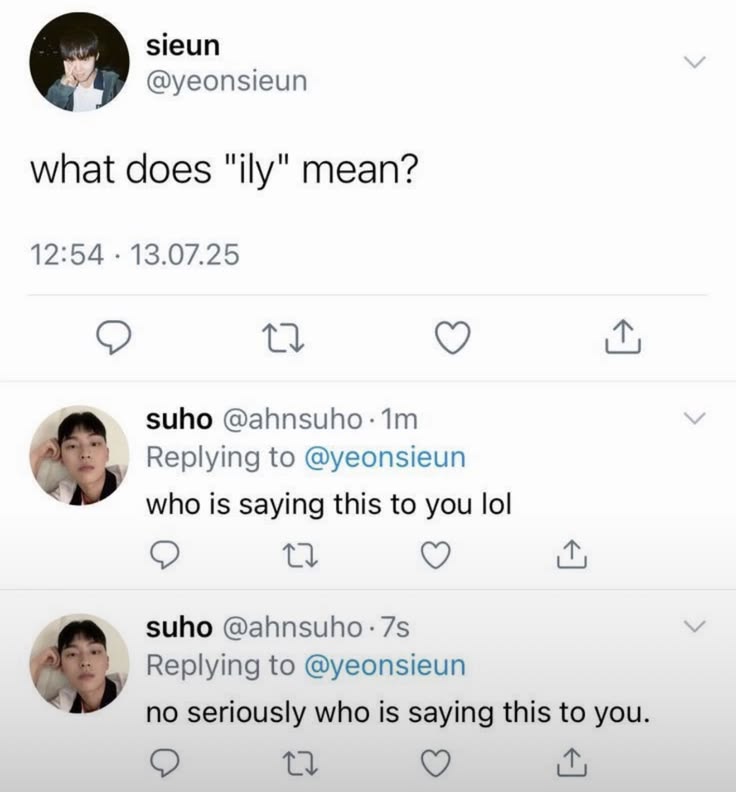Viewport: 736px width, 792px height.
Task: Open tweet timestamp 12:54 · 13.07.25
Action: pyautogui.click(x=134, y=254)
